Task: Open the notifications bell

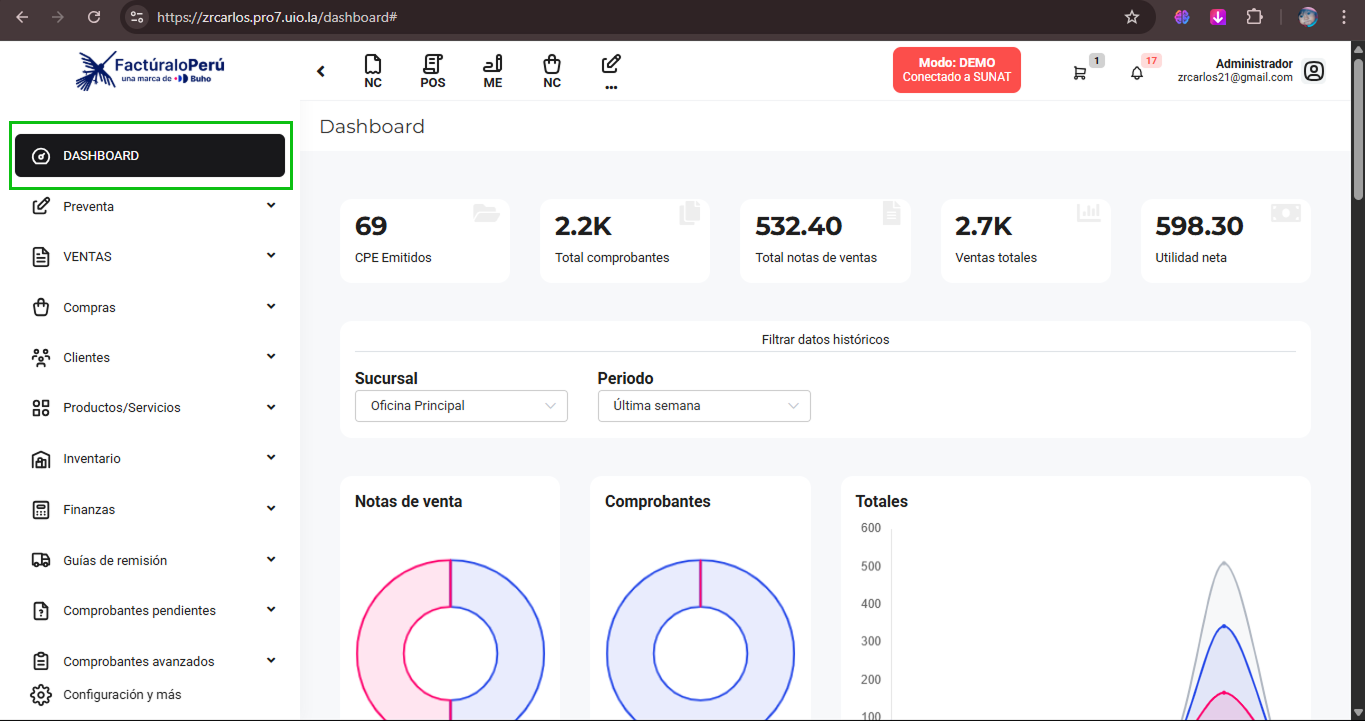Action: [x=1137, y=73]
